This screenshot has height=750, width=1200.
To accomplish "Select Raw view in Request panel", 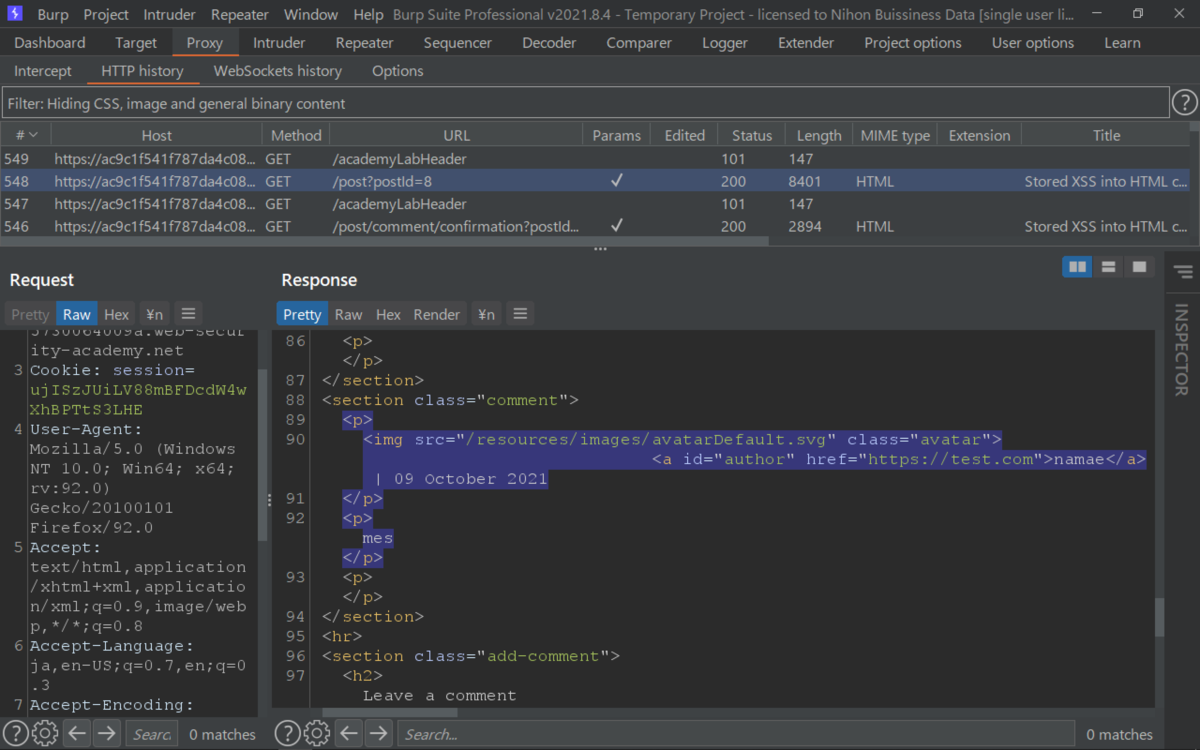I will point(76,314).
